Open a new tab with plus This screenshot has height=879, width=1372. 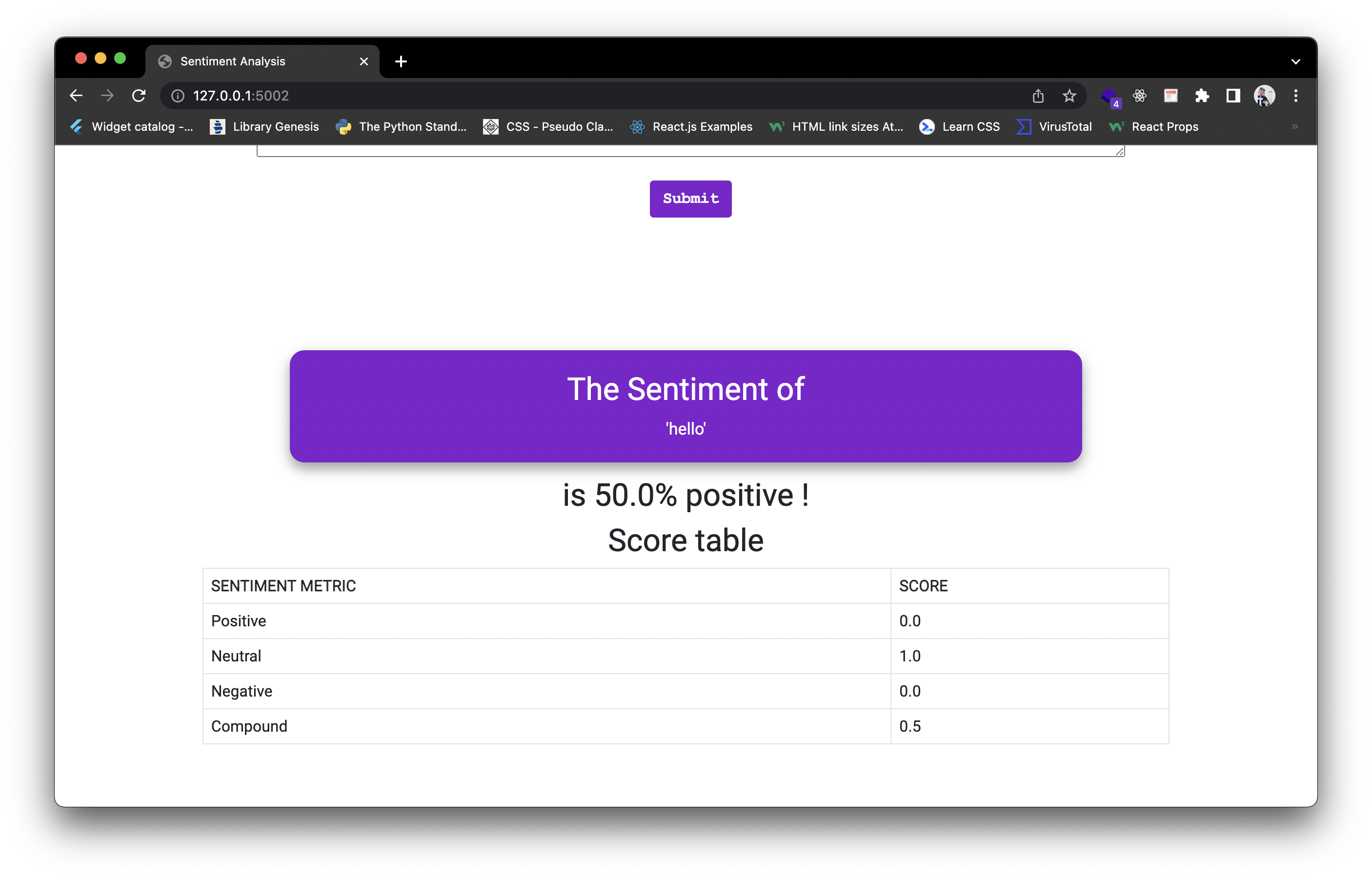point(401,61)
